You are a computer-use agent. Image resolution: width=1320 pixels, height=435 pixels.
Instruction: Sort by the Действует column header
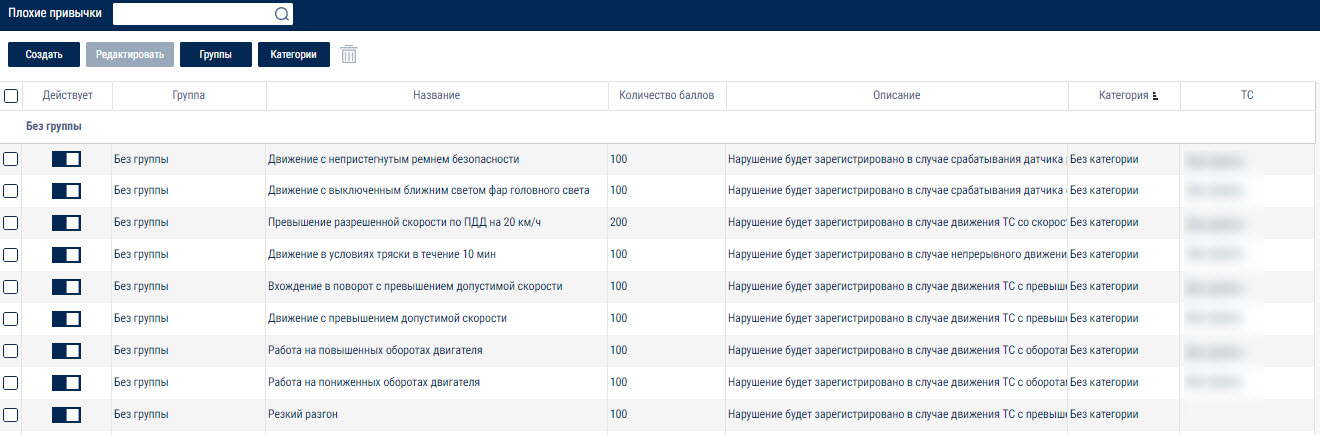click(67, 96)
